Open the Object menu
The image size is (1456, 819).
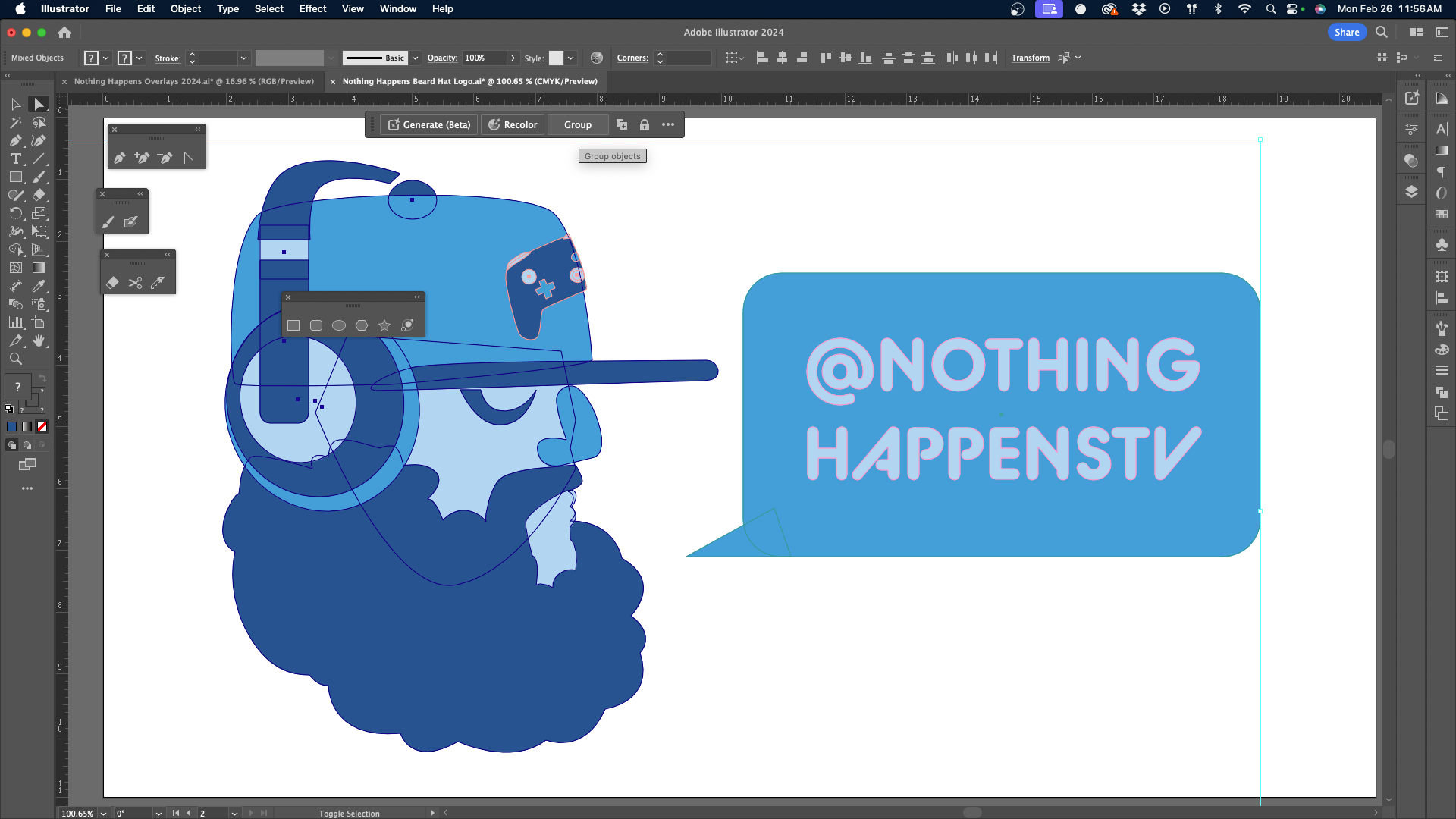[x=185, y=9]
